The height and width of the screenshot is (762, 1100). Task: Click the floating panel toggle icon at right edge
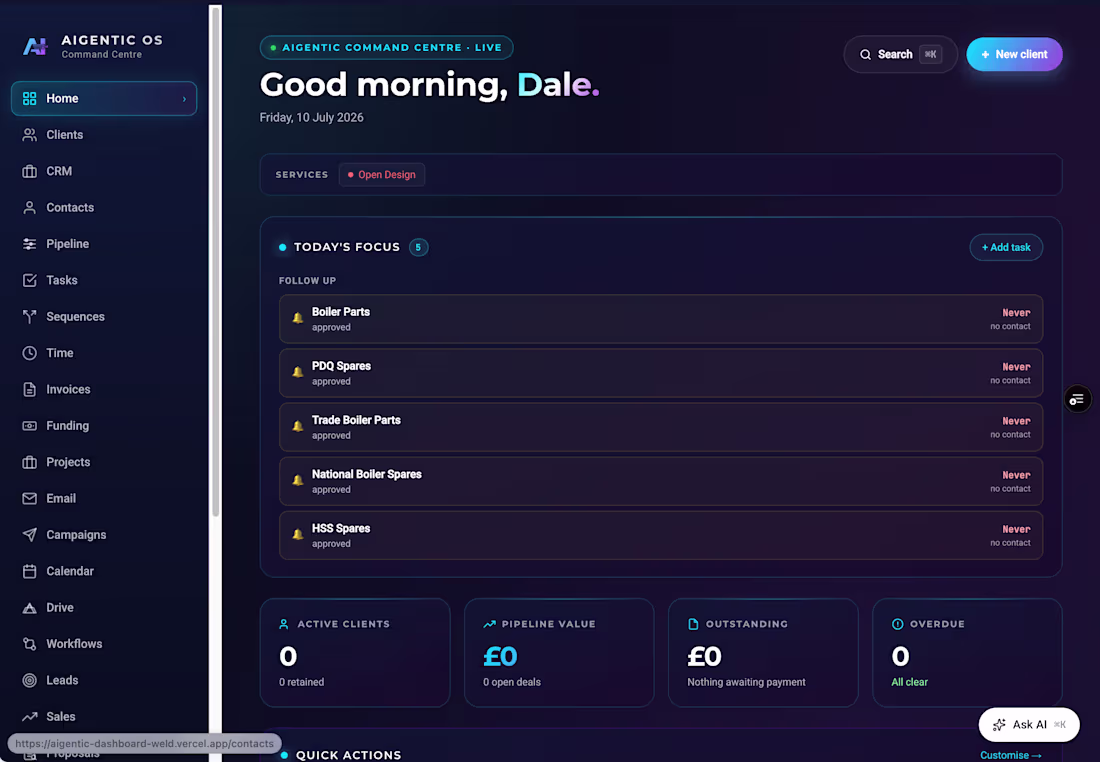[x=1077, y=399]
